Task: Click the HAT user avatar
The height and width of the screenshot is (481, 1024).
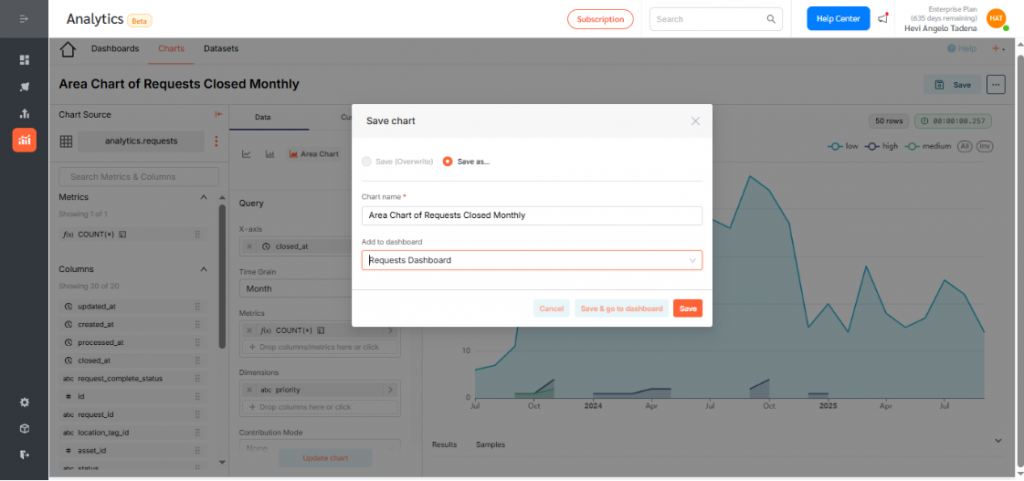Action: 995,19
